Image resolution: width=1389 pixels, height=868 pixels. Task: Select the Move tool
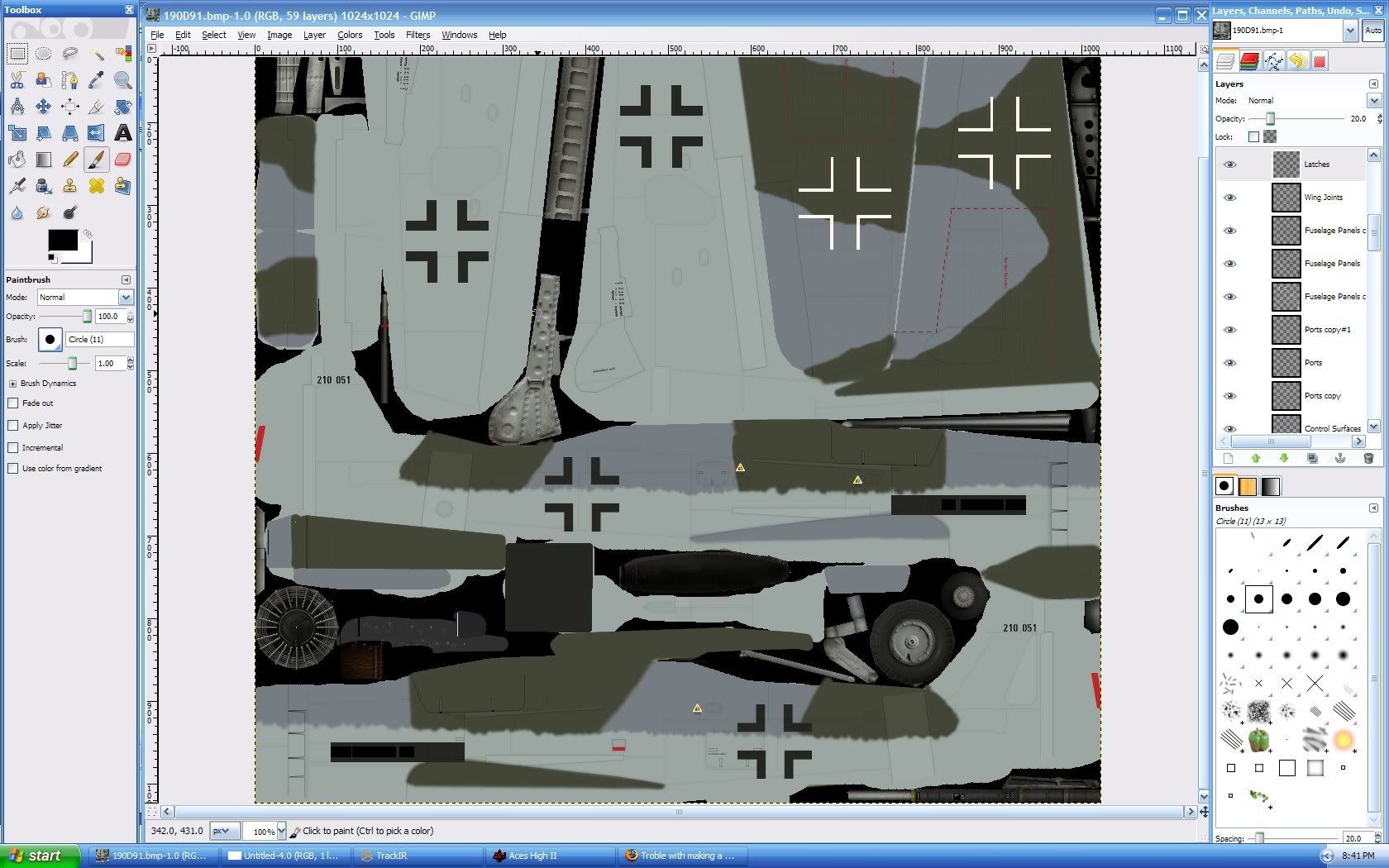44,107
